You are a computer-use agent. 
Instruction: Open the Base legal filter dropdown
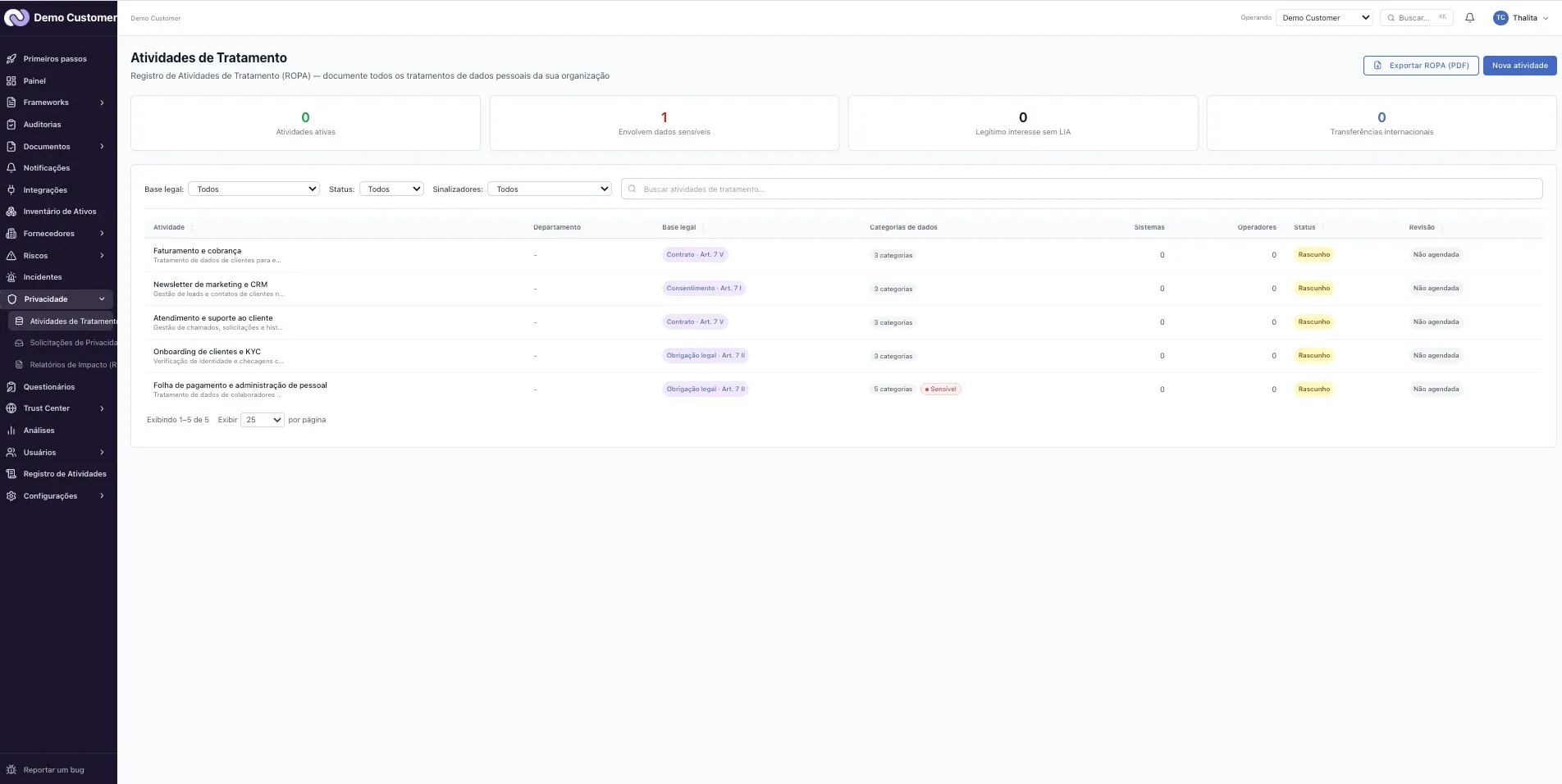point(253,189)
